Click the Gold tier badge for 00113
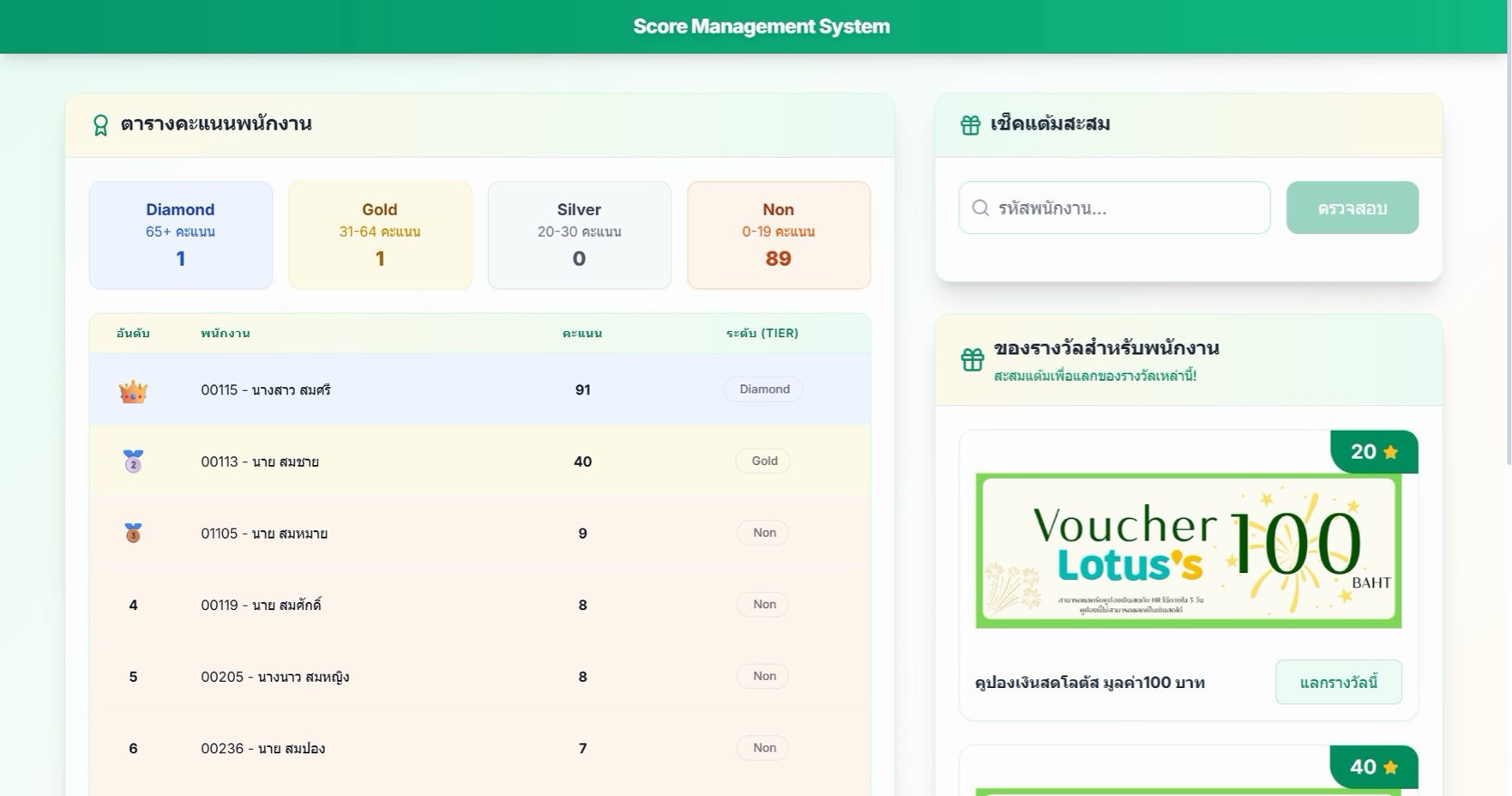The width and height of the screenshot is (1512, 796). 764,461
